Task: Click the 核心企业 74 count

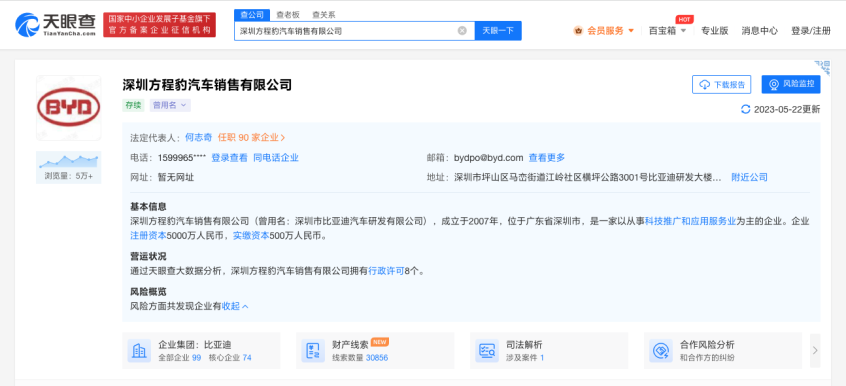Action: point(230,357)
